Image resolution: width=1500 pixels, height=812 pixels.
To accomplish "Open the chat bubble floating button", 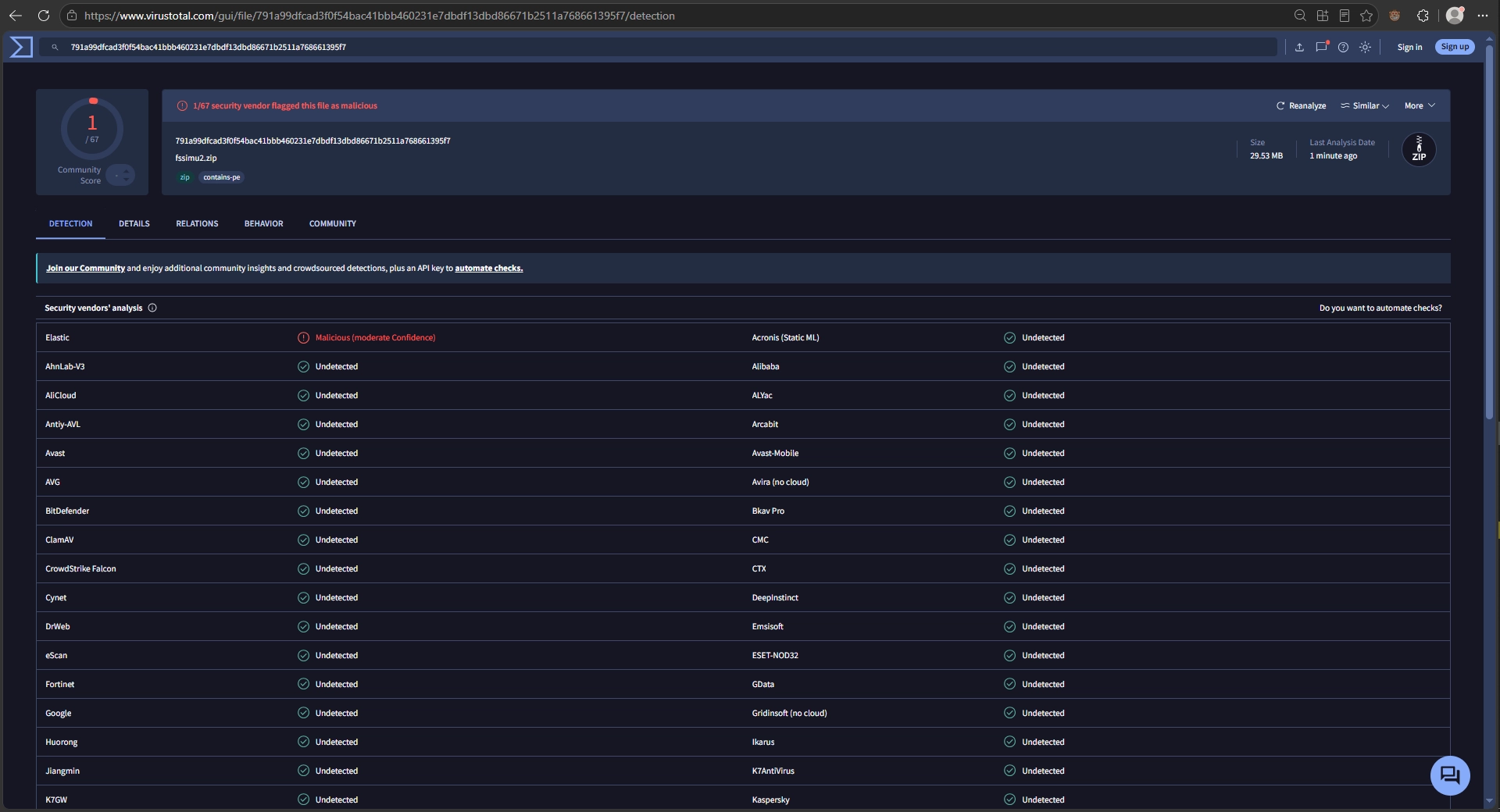I will pyautogui.click(x=1450, y=775).
